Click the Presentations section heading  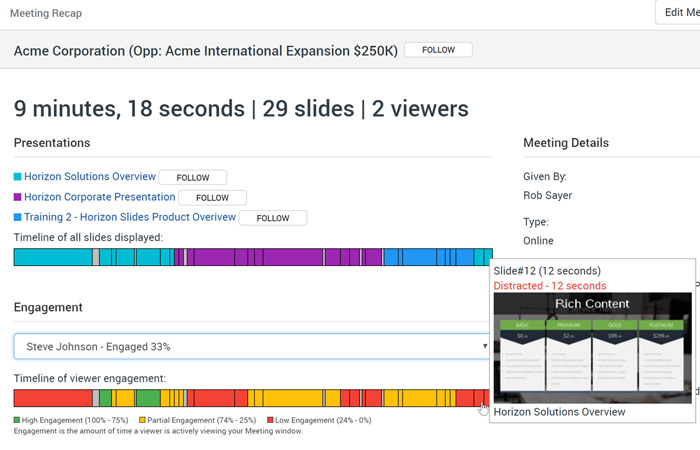point(52,143)
